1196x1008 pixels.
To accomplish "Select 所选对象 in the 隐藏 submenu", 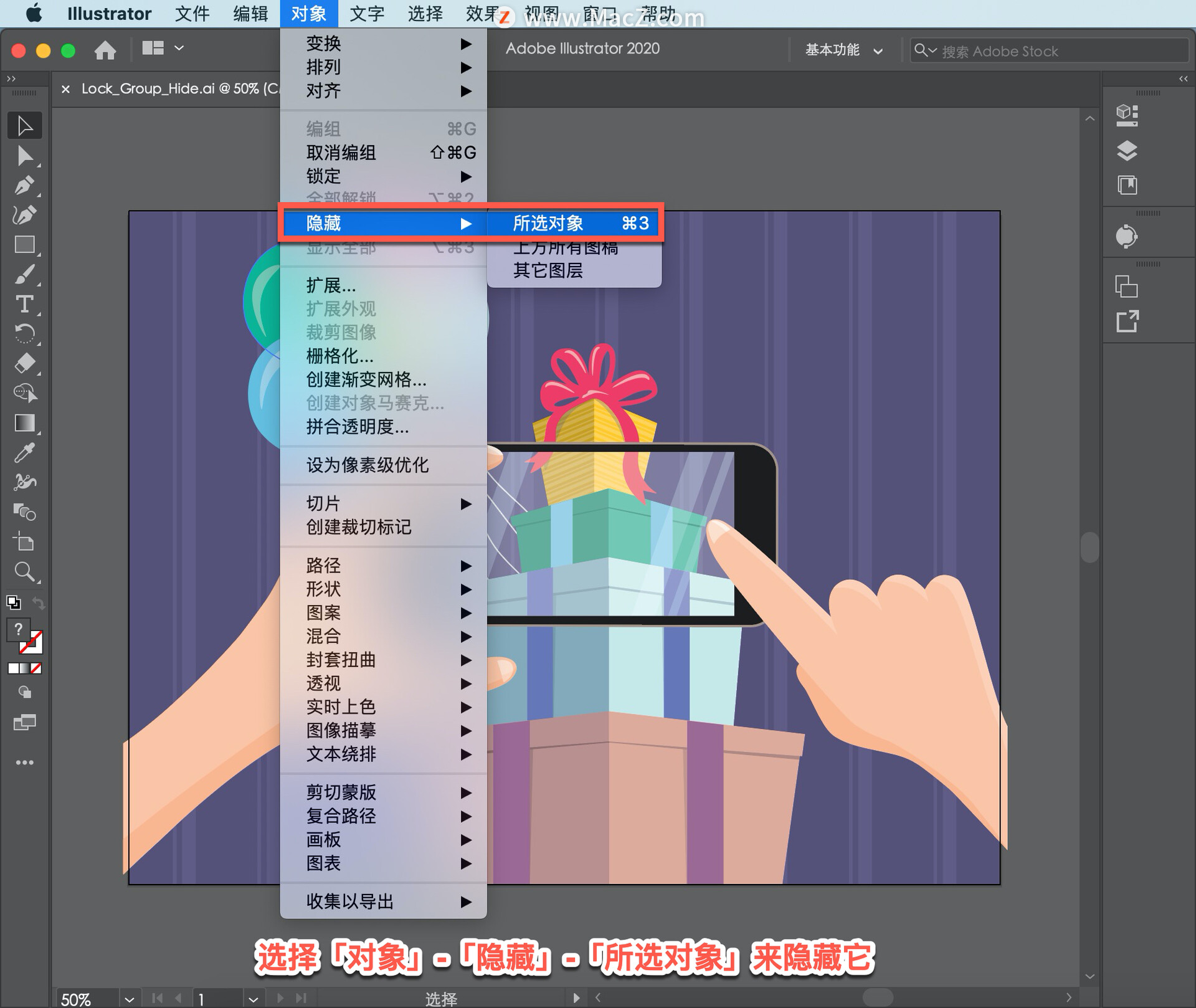I will coord(572,223).
